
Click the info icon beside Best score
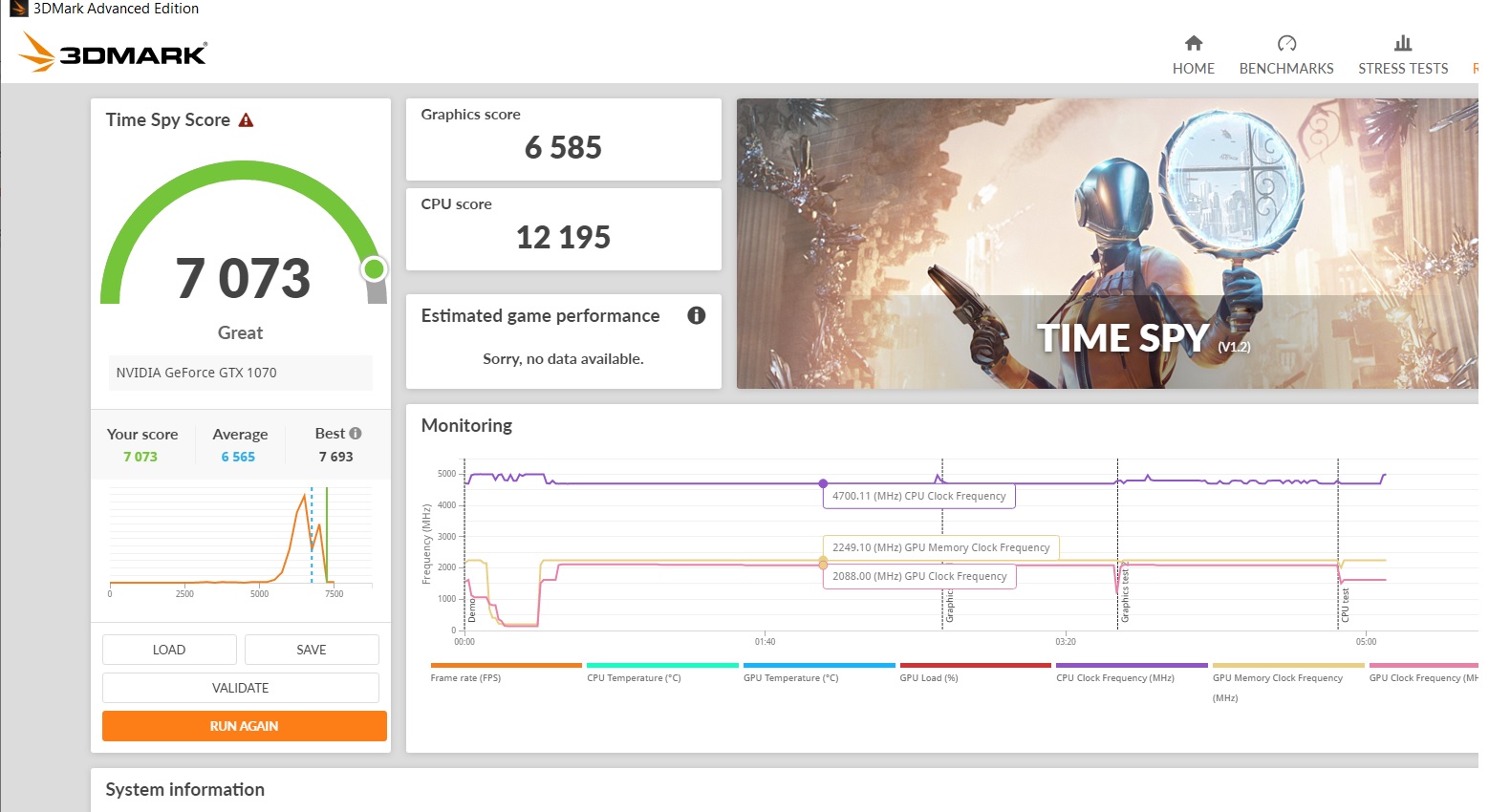coord(356,434)
